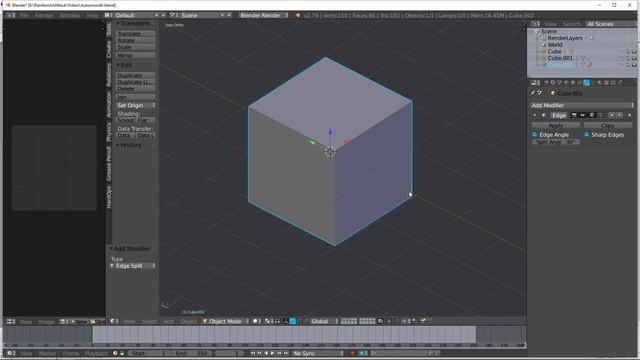Click the 3D view editor type icon

pos(114,322)
